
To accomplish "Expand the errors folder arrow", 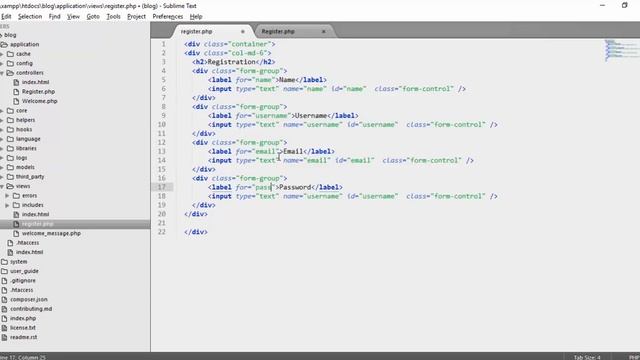I will click(7, 196).
